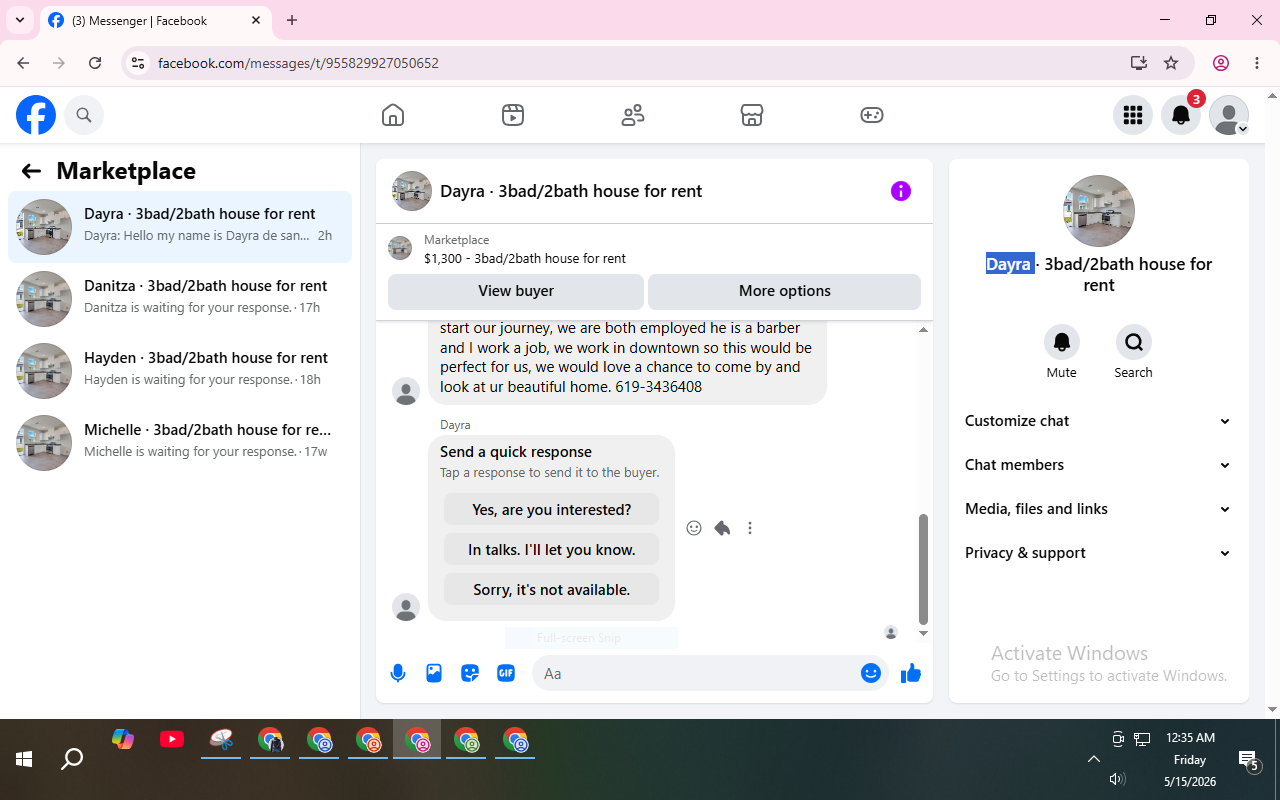
Task: Open Chrome three-dot menu
Action: click(1257, 63)
